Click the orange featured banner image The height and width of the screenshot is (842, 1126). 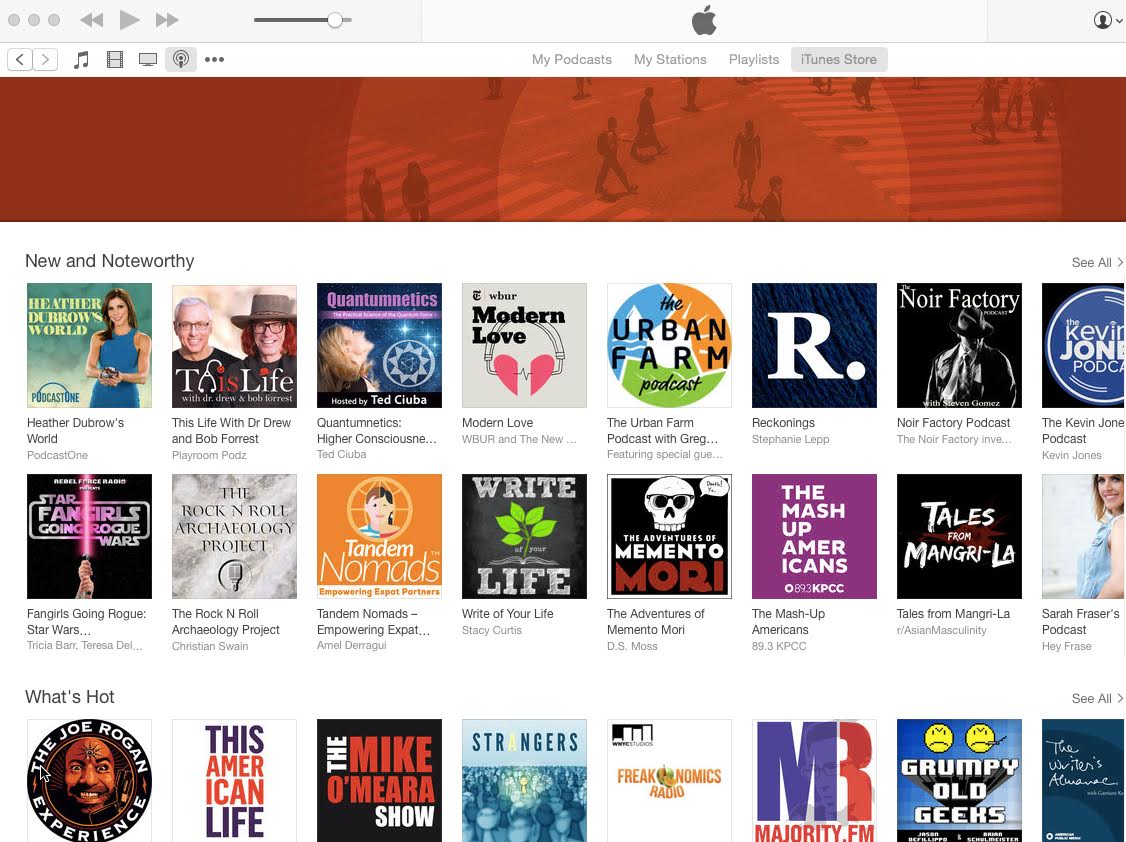[563, 149]
